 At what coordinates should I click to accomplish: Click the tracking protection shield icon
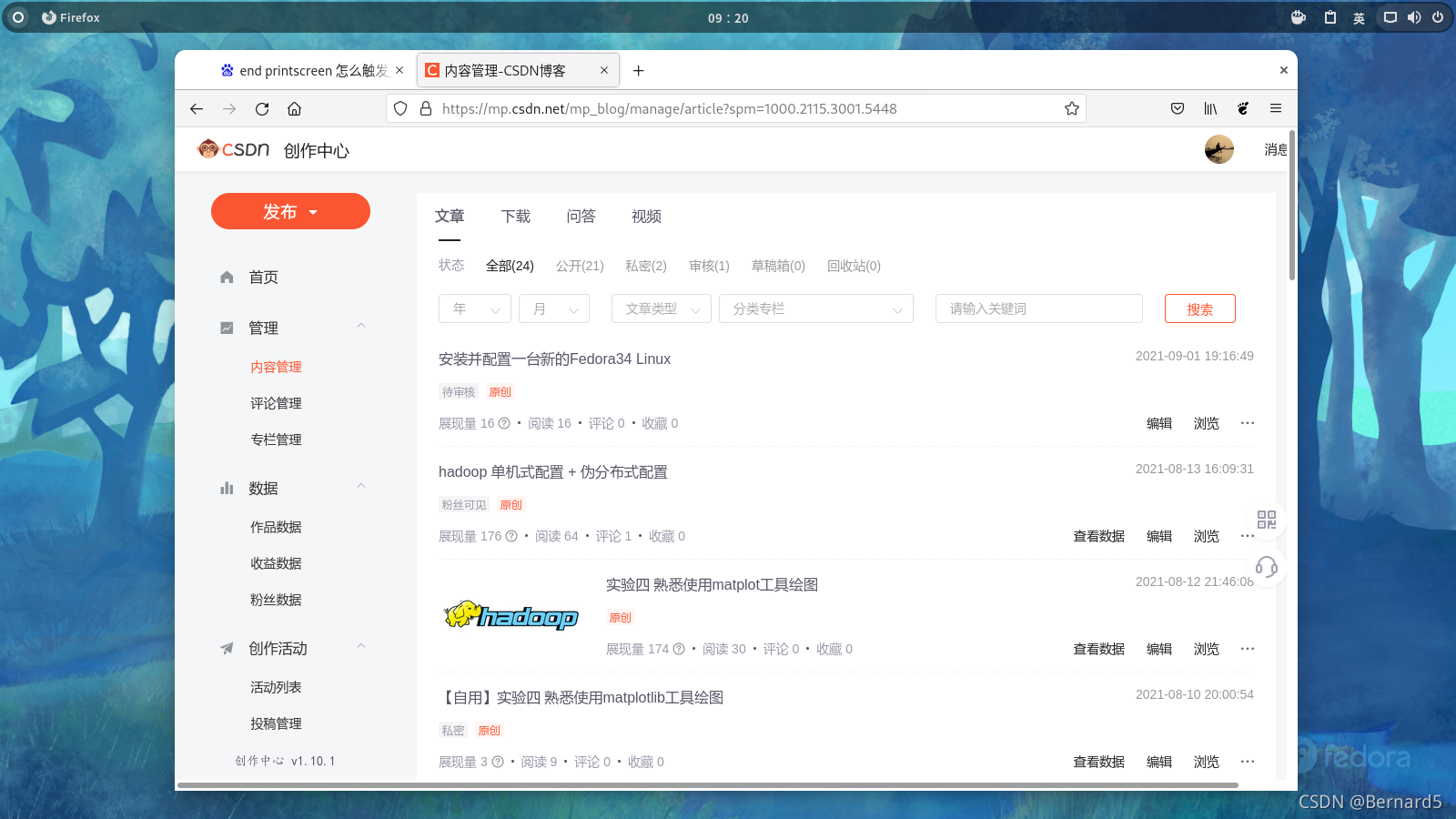click(x=400, y=108)
